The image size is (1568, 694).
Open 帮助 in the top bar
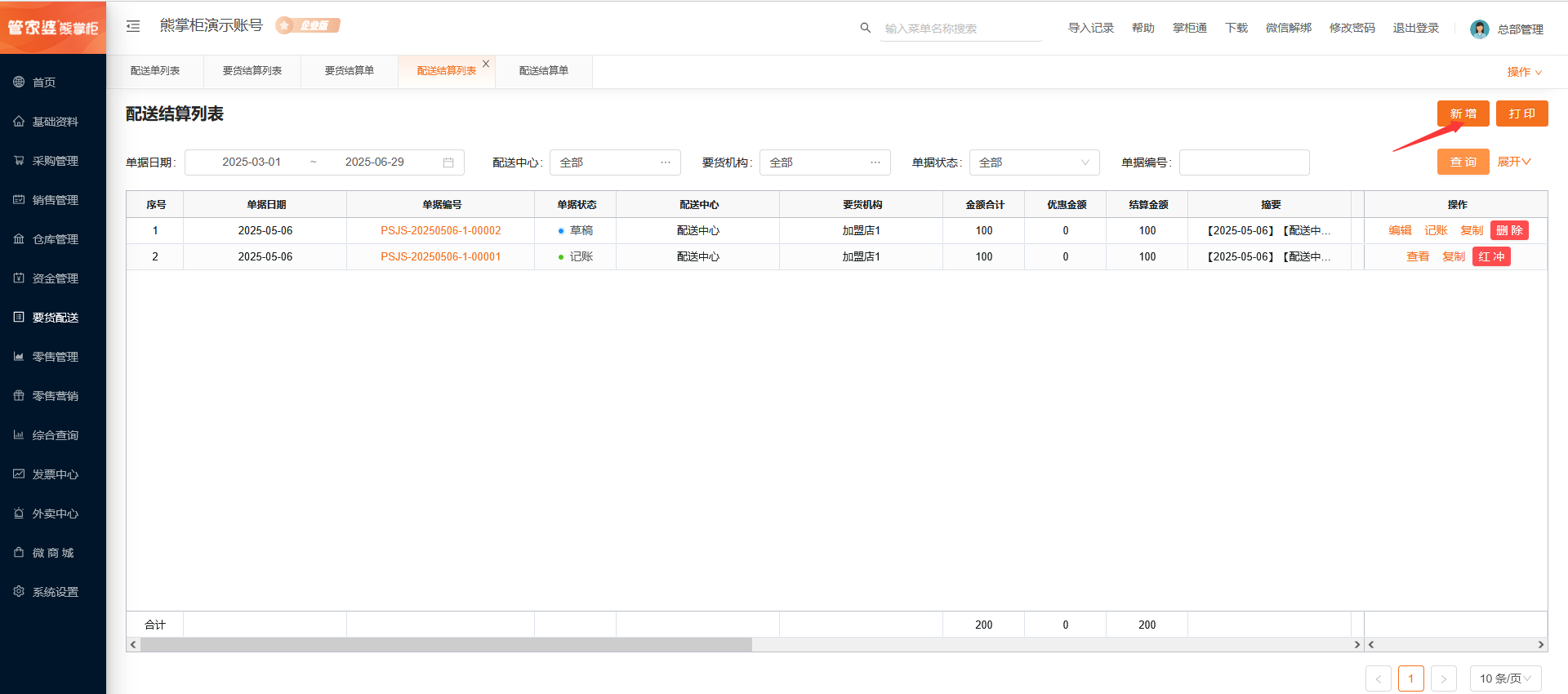(1143, 28)
